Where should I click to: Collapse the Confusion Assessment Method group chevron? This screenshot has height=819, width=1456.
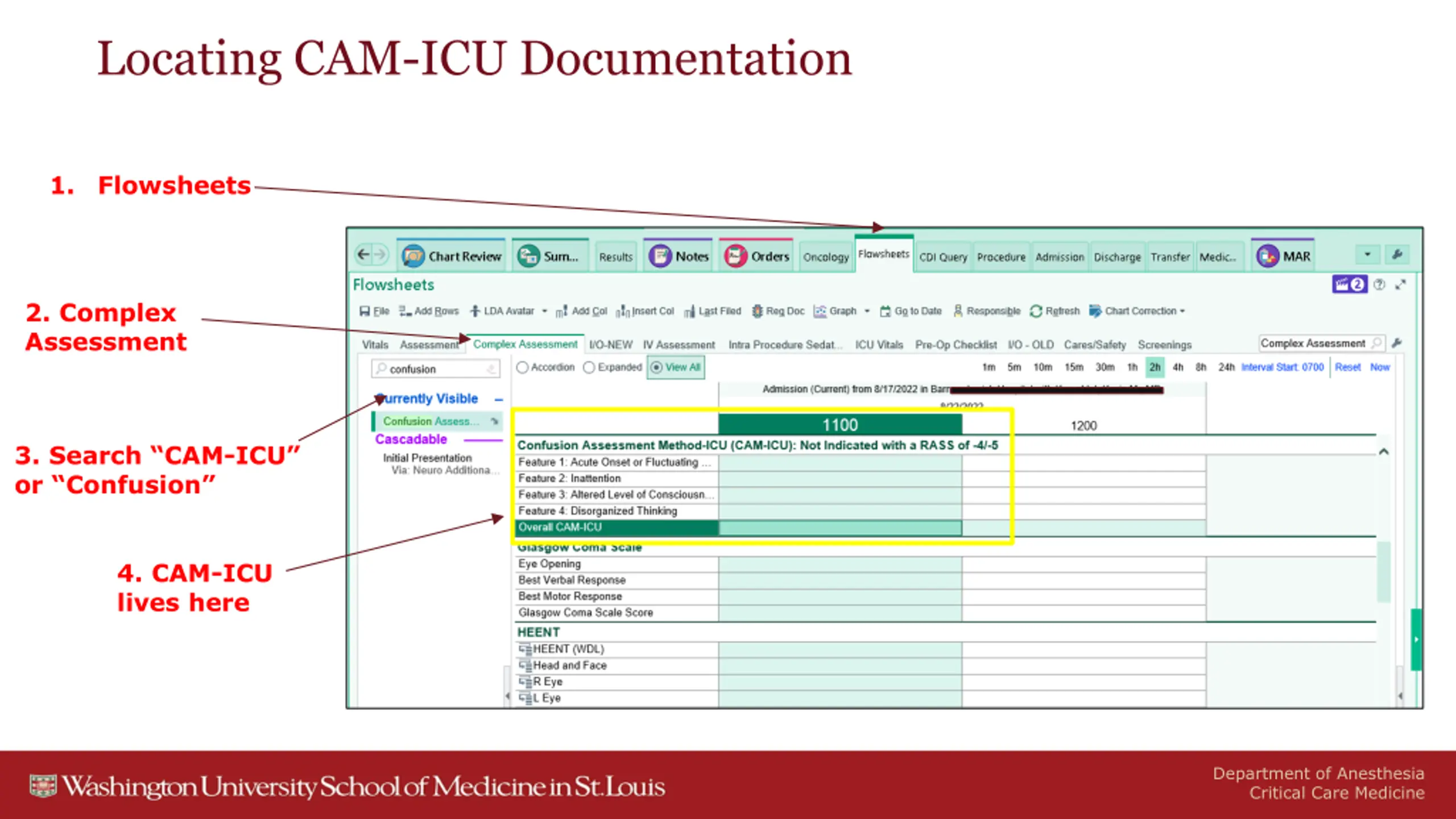coord(1384,452)
